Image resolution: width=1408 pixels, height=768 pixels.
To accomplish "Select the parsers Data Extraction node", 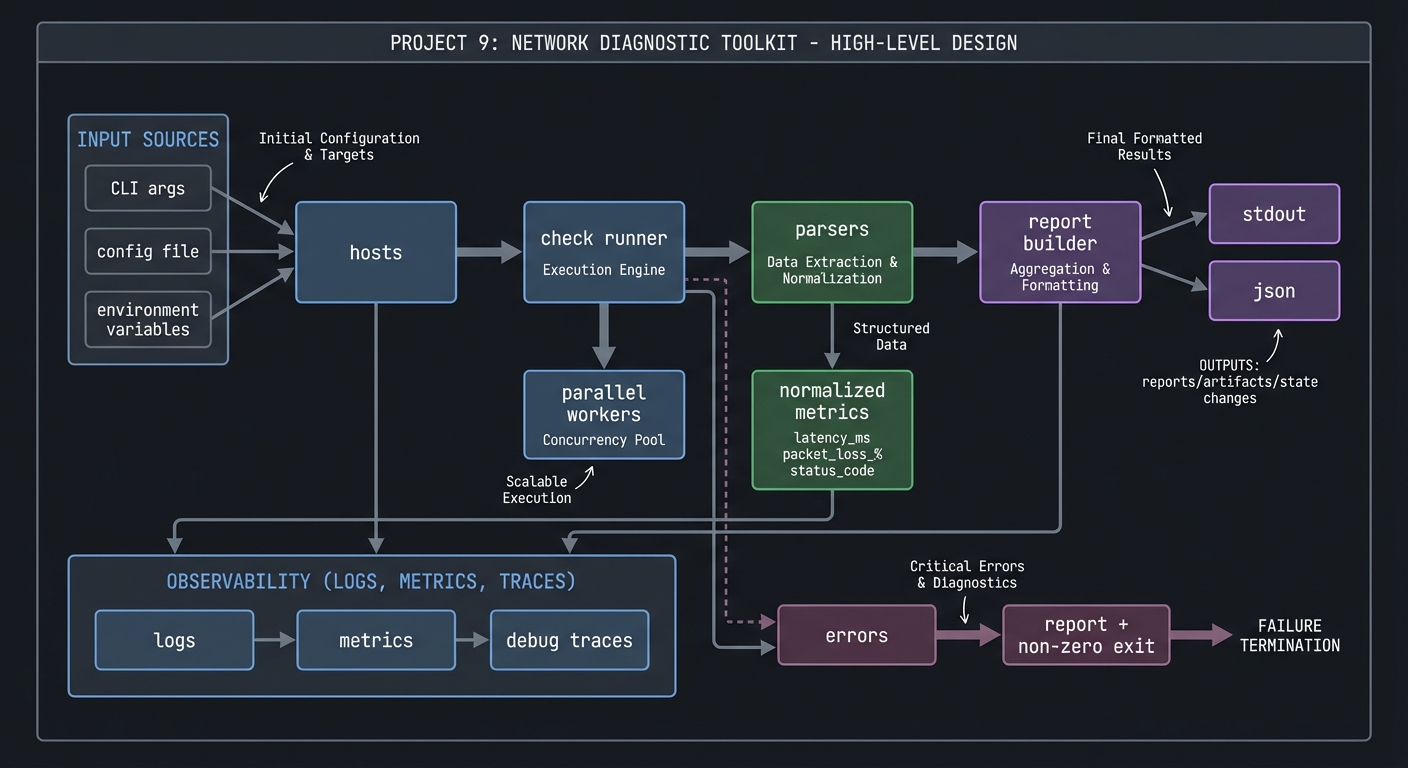I will pyautogui.click(x=831, y=252).
